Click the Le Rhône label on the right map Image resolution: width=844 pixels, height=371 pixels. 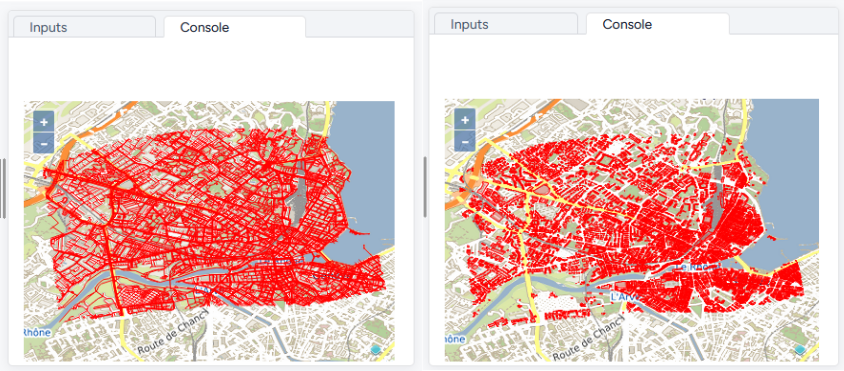tap(697, 267)
